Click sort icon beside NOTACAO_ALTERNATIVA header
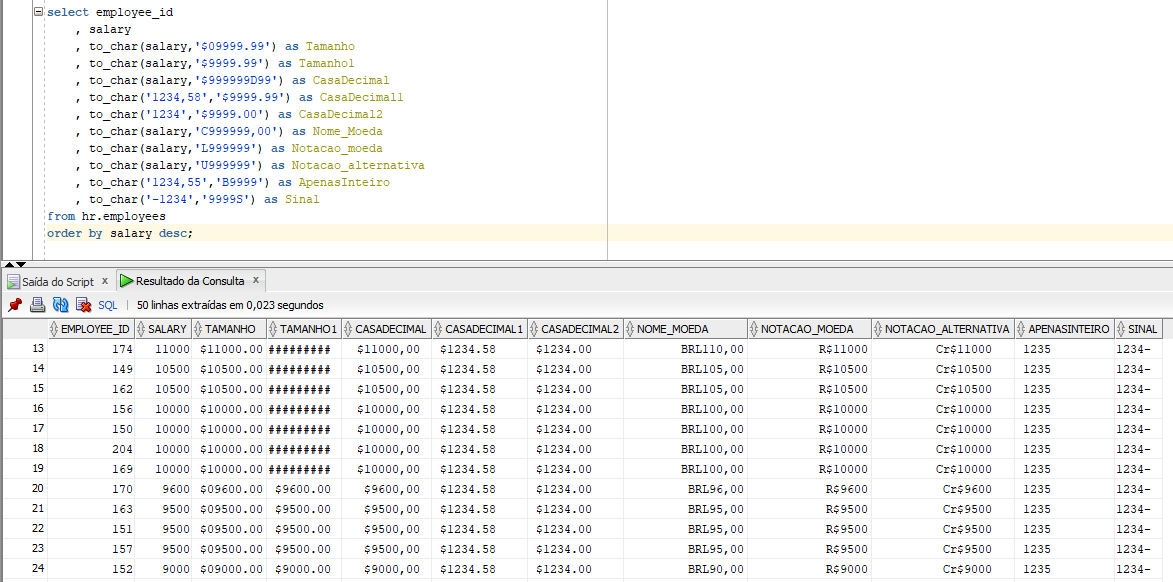This screenshot has height=582, width=1173. (x=878, y=328)
